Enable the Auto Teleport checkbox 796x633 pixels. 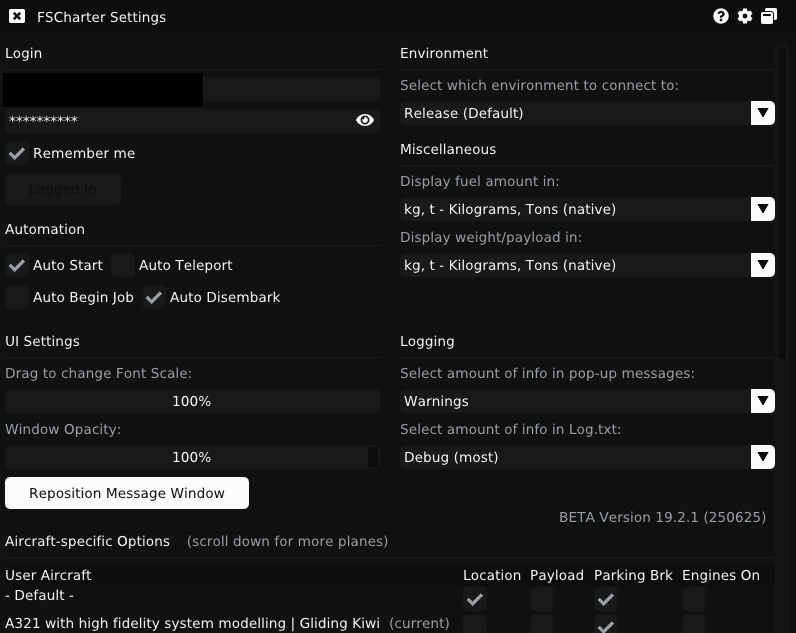pyautogui.click(x=123, y=265)
